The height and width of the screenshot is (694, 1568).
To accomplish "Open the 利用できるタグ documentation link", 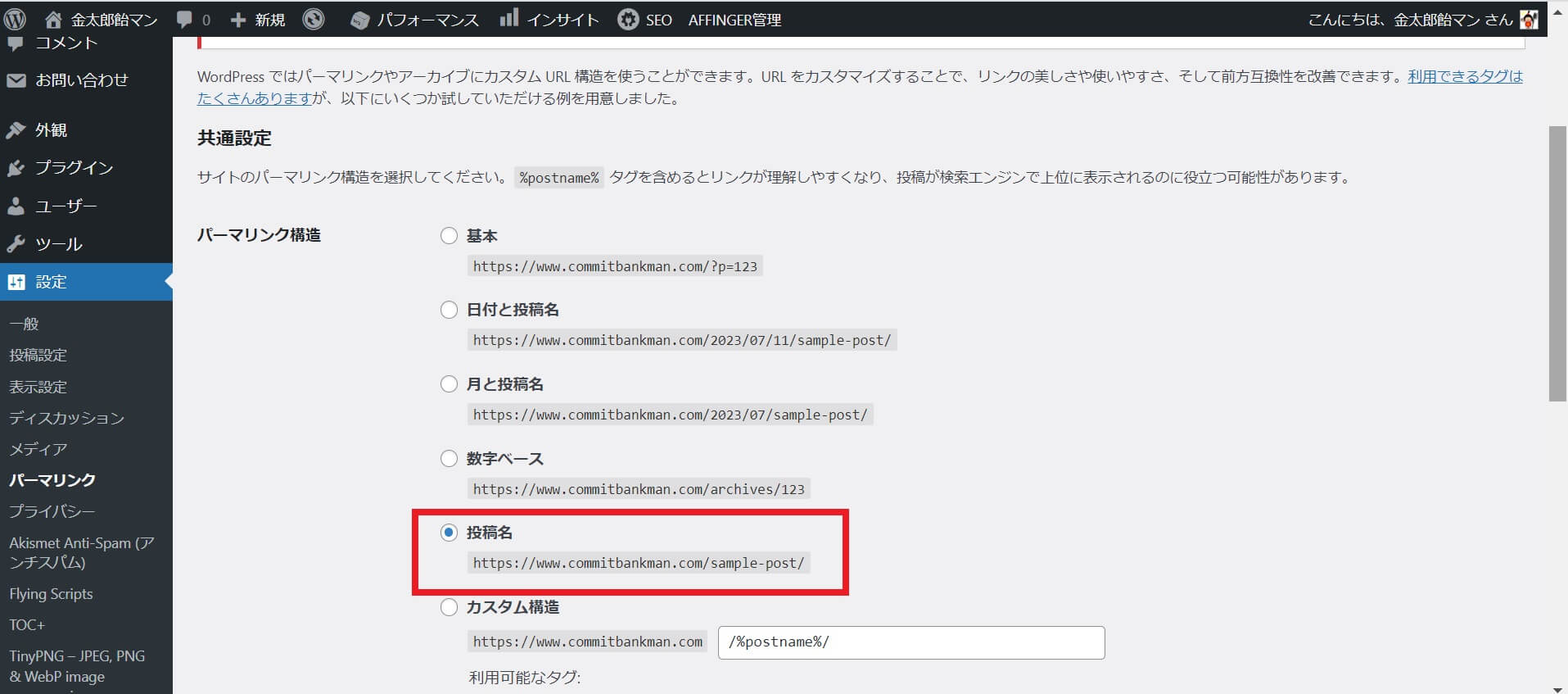I will (x=1464, y=76).
